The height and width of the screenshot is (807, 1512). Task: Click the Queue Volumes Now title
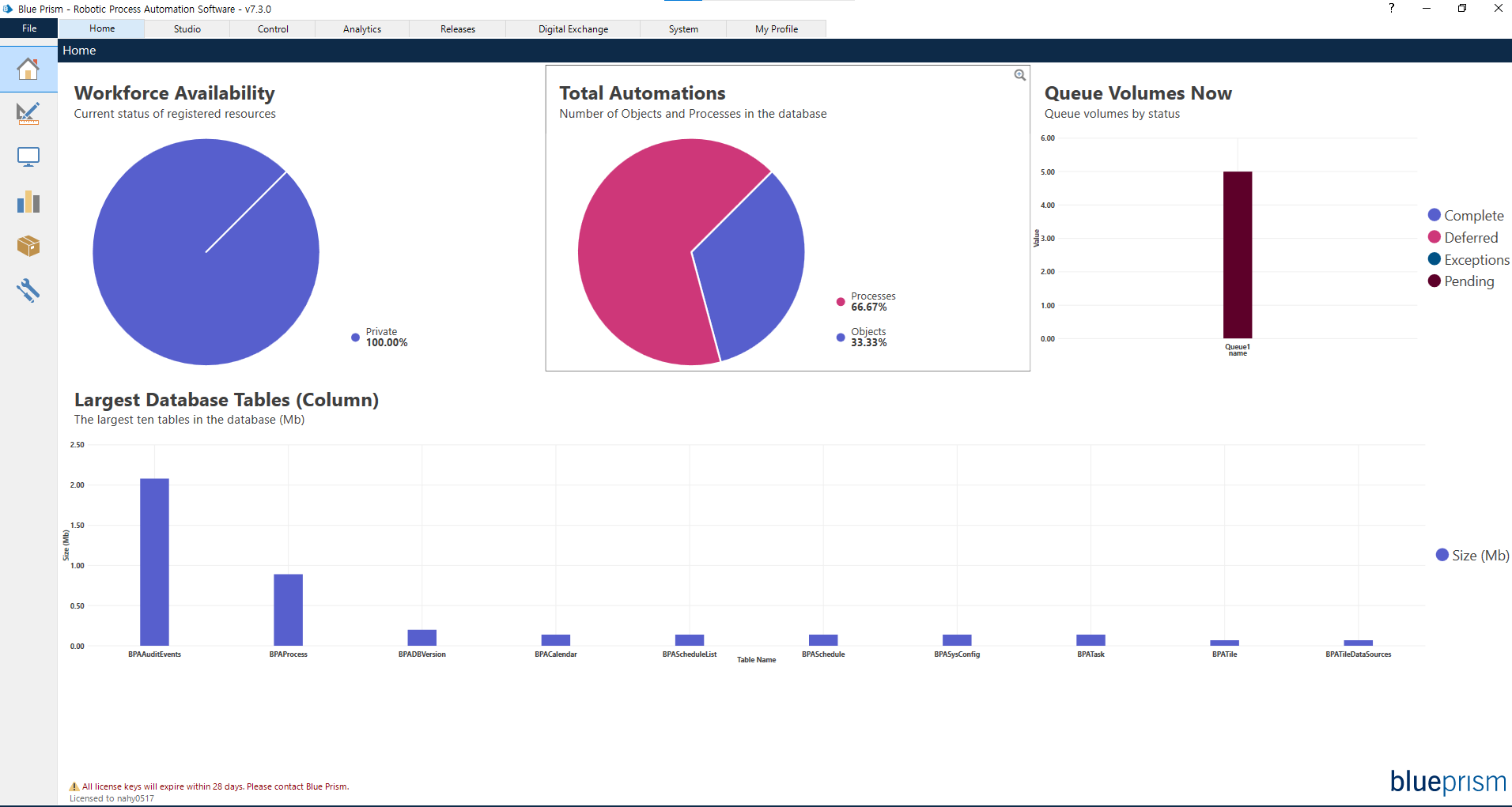point(1138,93)
